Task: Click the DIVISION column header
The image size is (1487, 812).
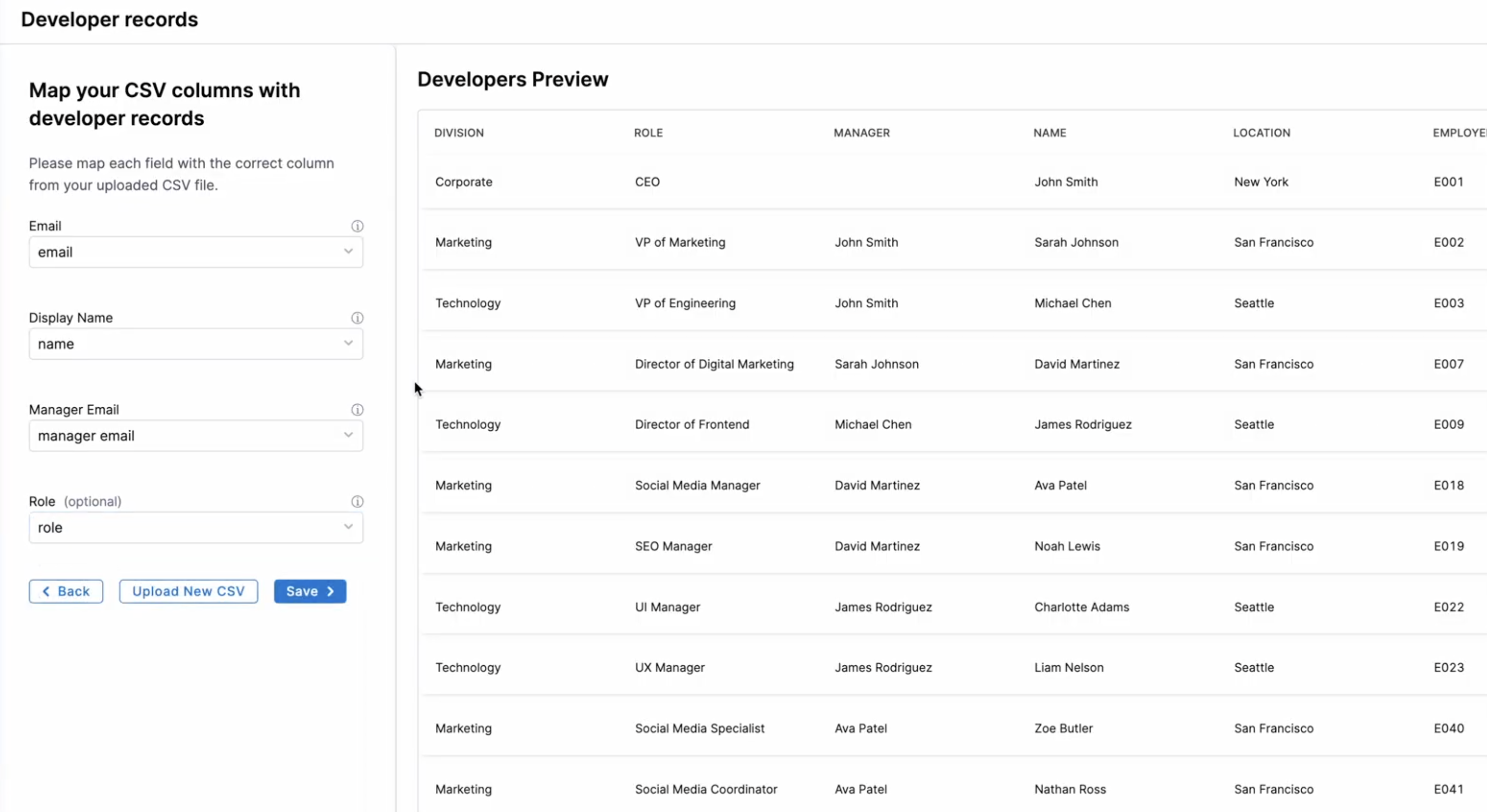Action: coord(459,133)
